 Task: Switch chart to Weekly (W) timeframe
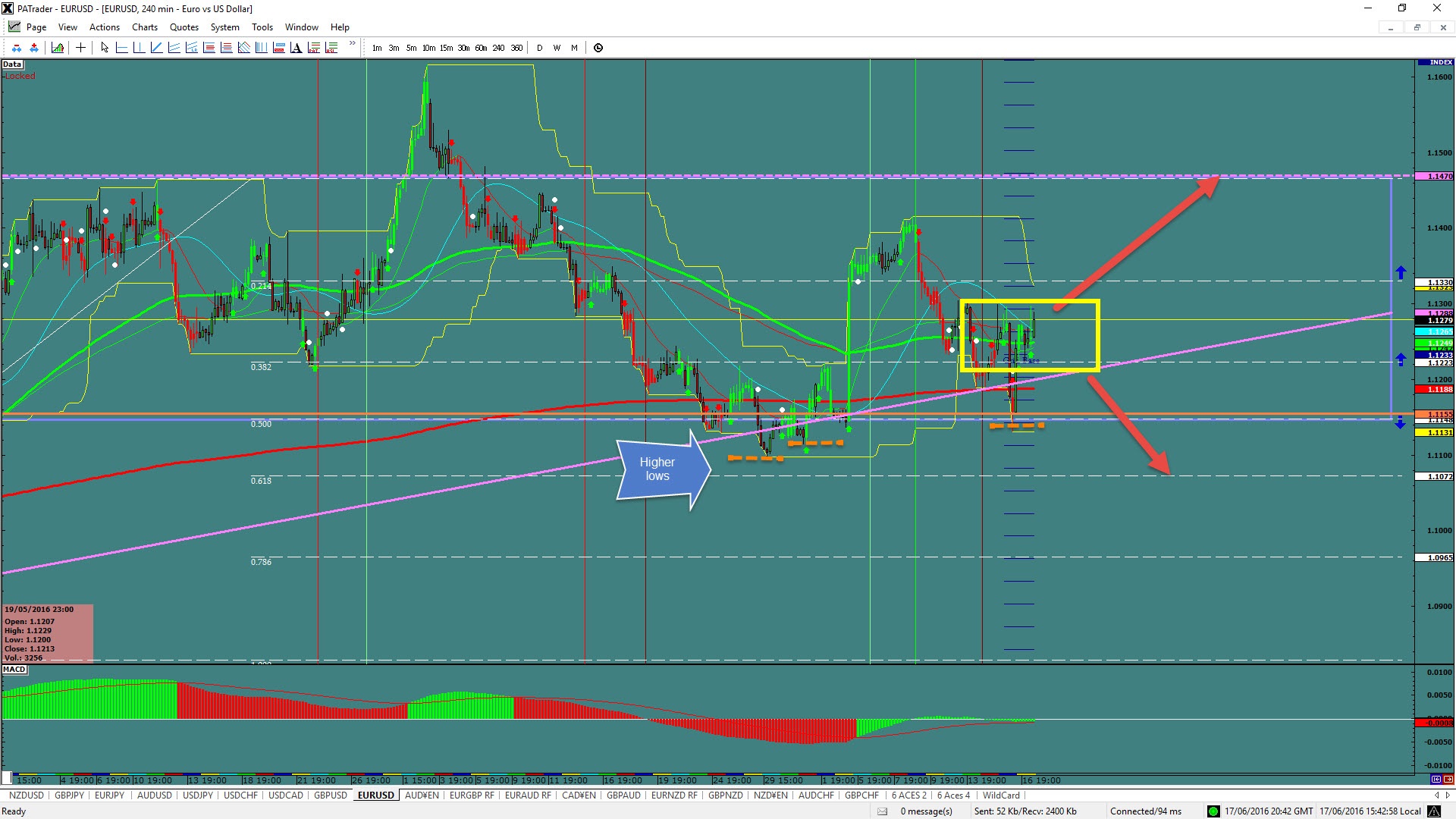[x=557, y=48]
